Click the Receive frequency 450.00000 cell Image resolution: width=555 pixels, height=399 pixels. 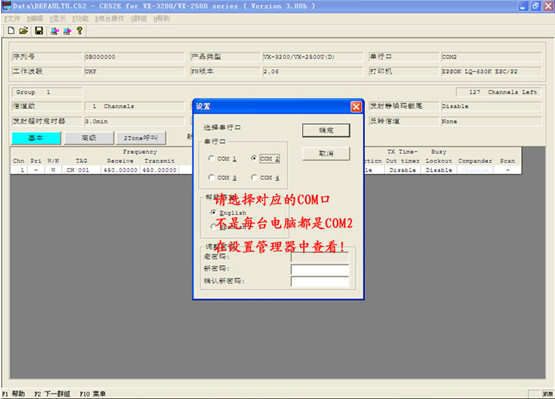(120, 170)
